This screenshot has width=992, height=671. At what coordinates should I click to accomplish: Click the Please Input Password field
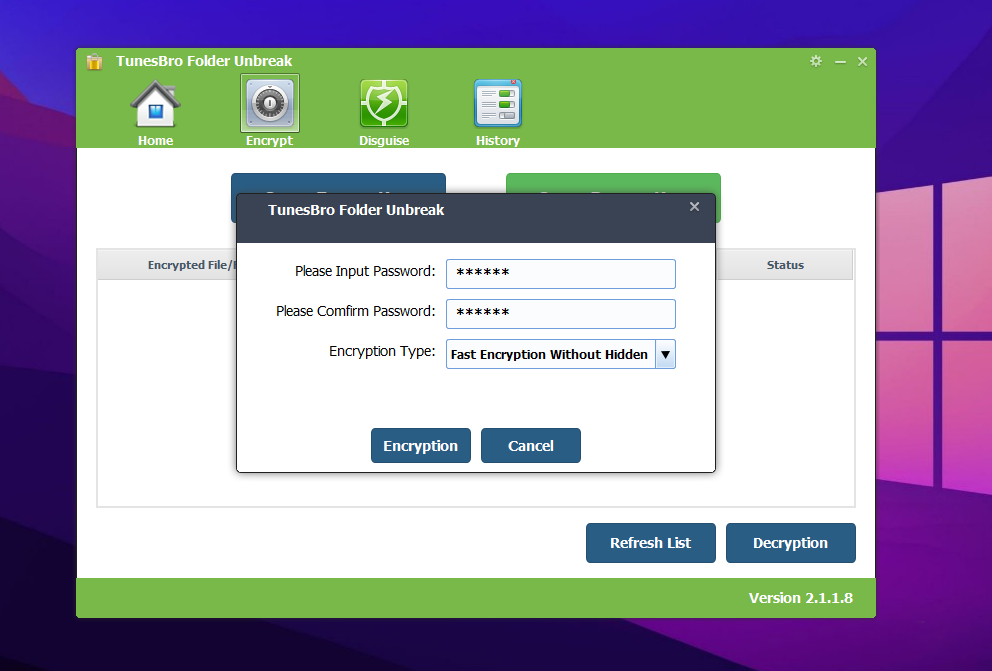560,273
